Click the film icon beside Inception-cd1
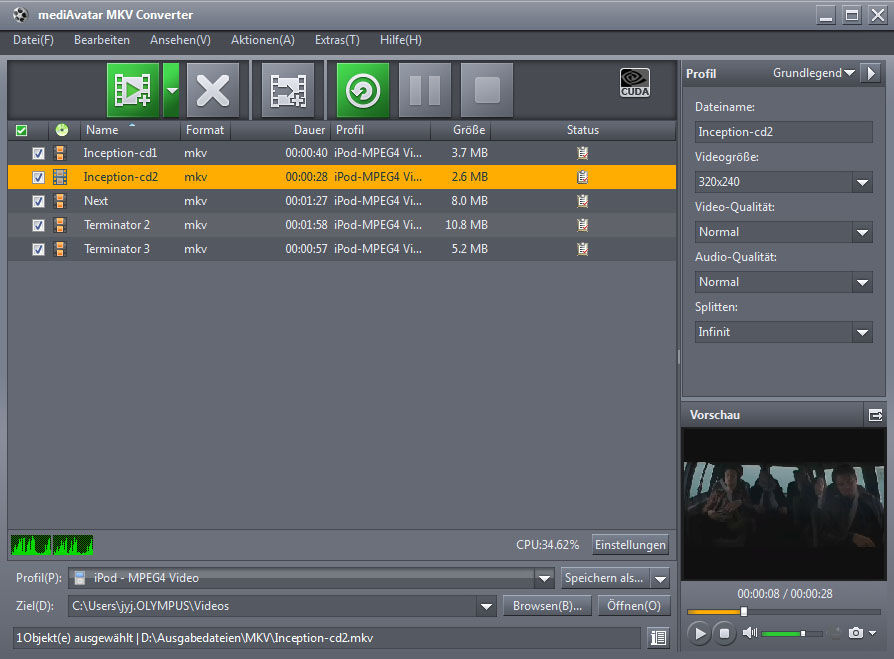The width and height of the screenshot is (894, 659). (x=60, y=153)
